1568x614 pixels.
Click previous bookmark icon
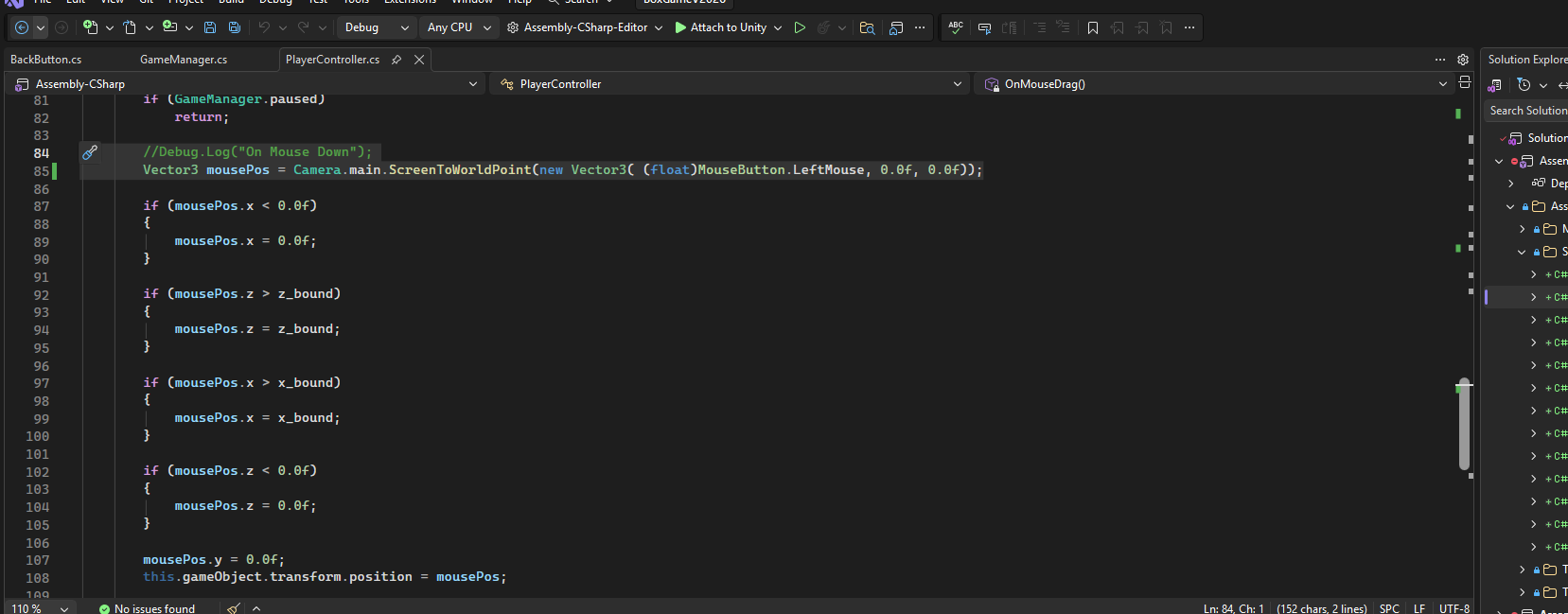tap(1118, 27)
